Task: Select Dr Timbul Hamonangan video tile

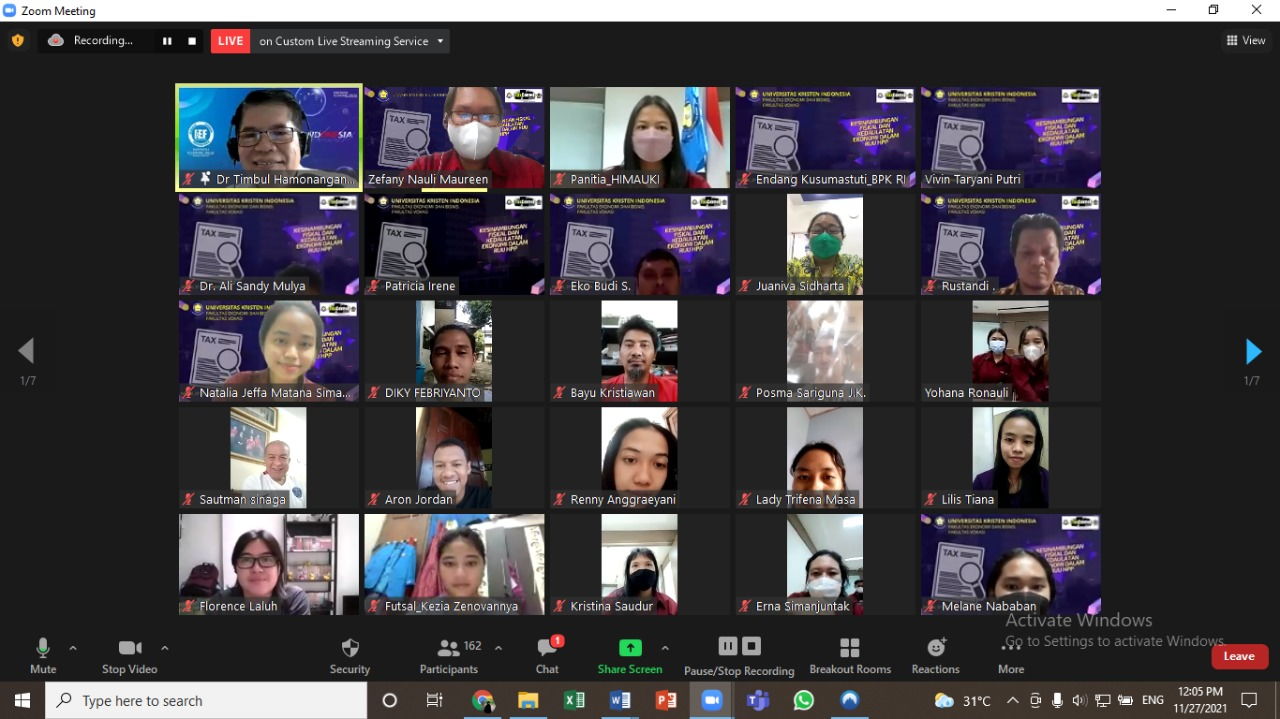Action: tap(269, 137)
